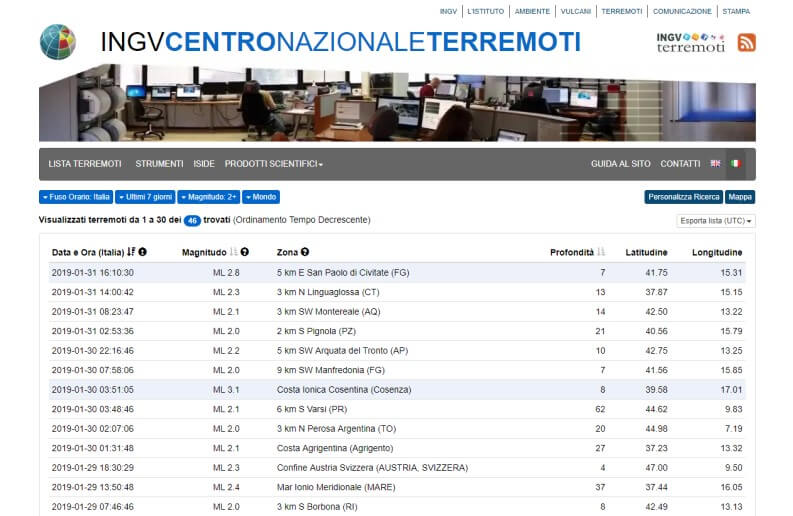Open L'ISTITUTO top link
793x516 pixels.
click(x=486, y=11)
